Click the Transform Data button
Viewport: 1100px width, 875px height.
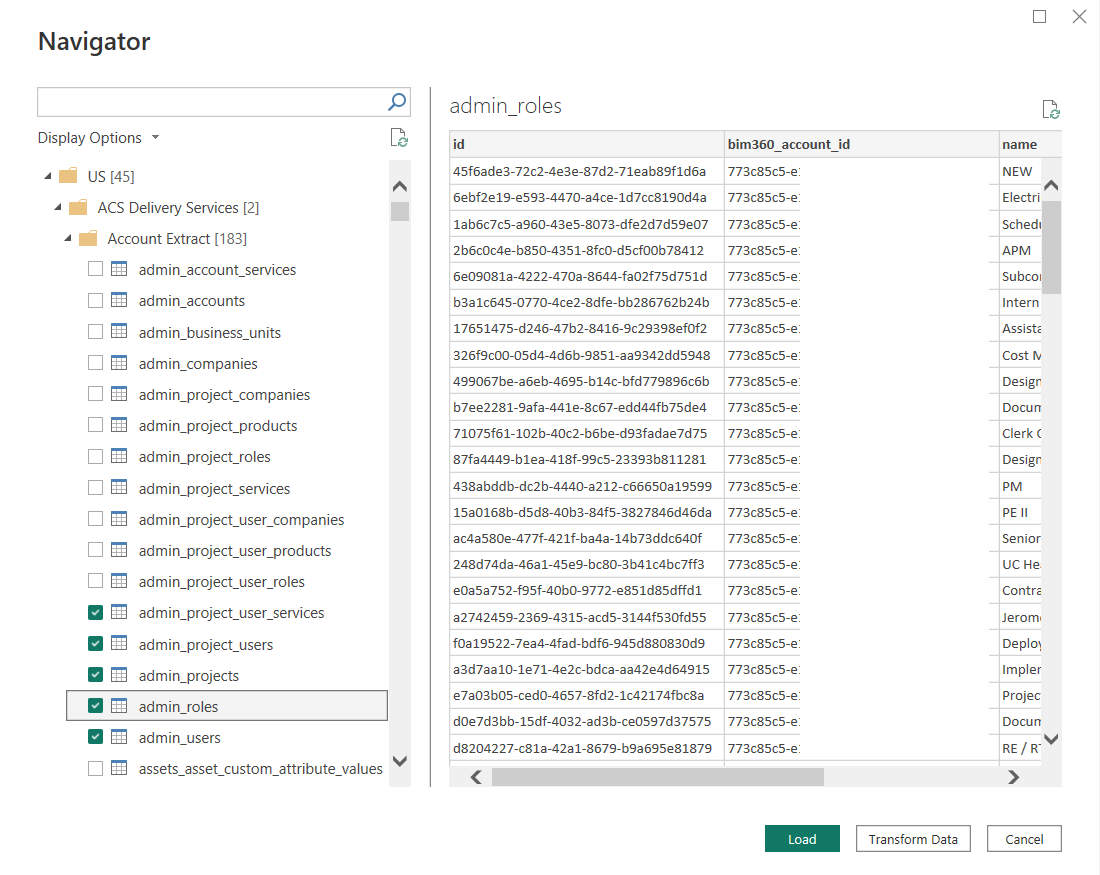912,838
